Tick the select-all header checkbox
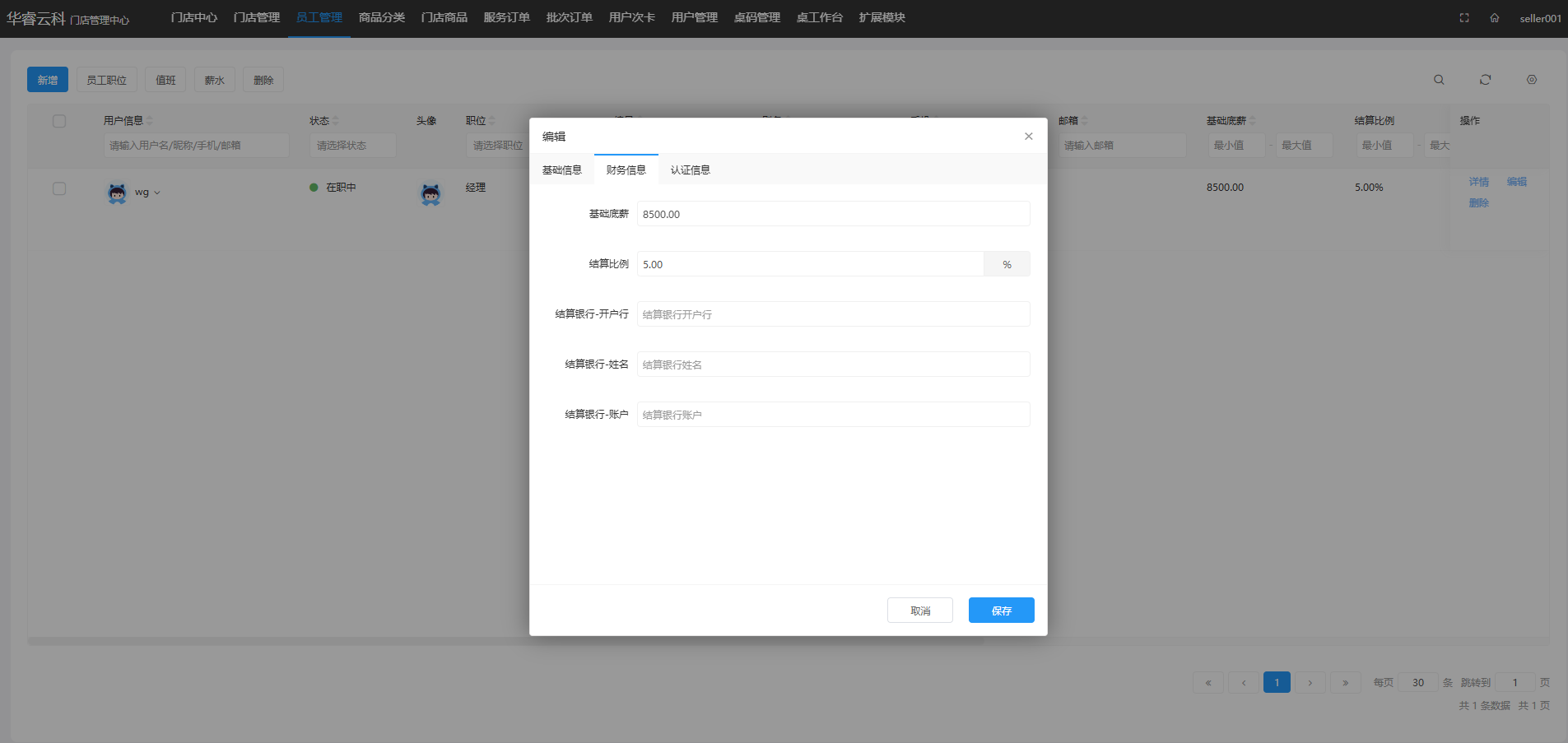 (59, 121)
